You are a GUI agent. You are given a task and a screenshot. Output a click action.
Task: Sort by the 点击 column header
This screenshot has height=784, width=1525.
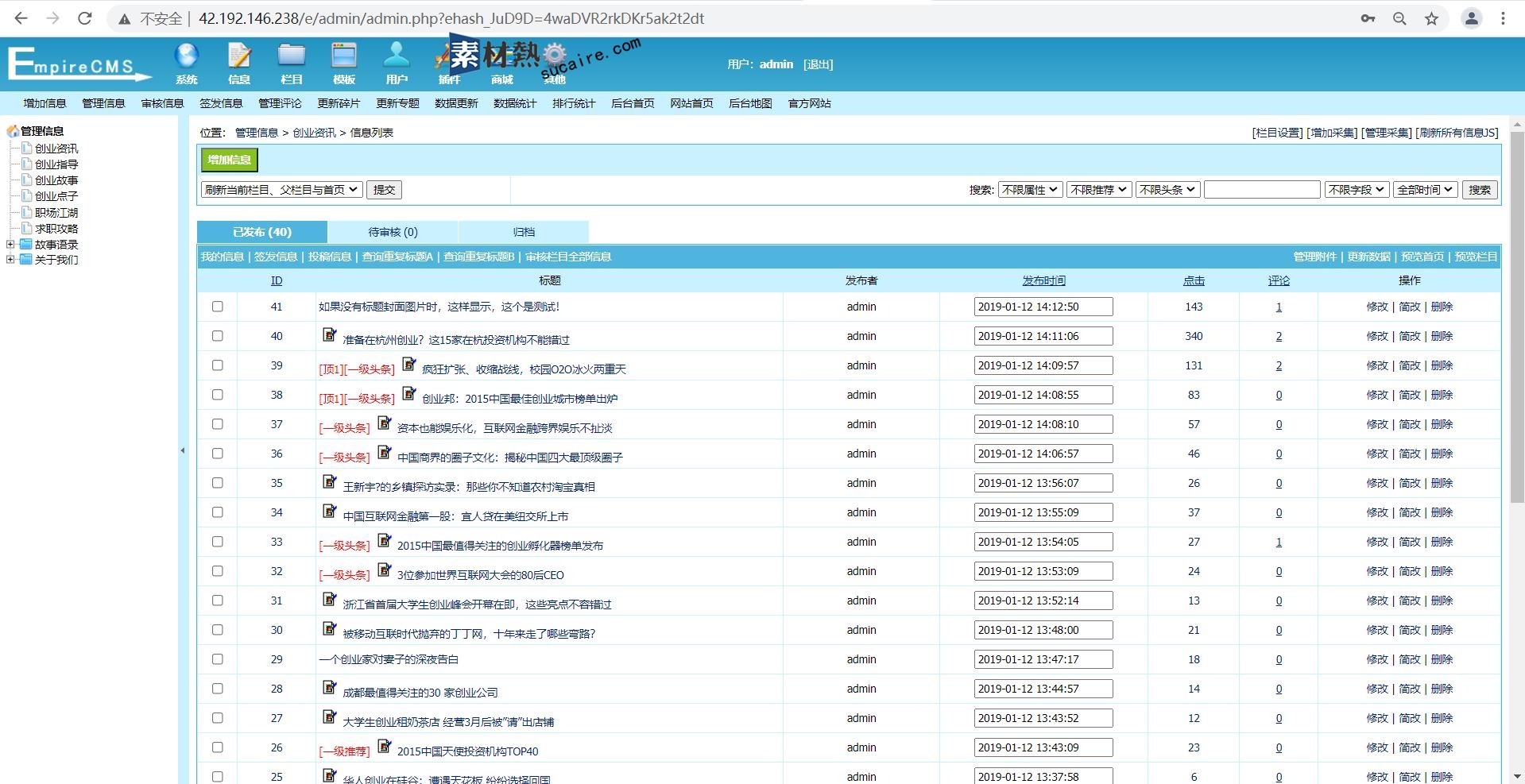[1194, 280]
